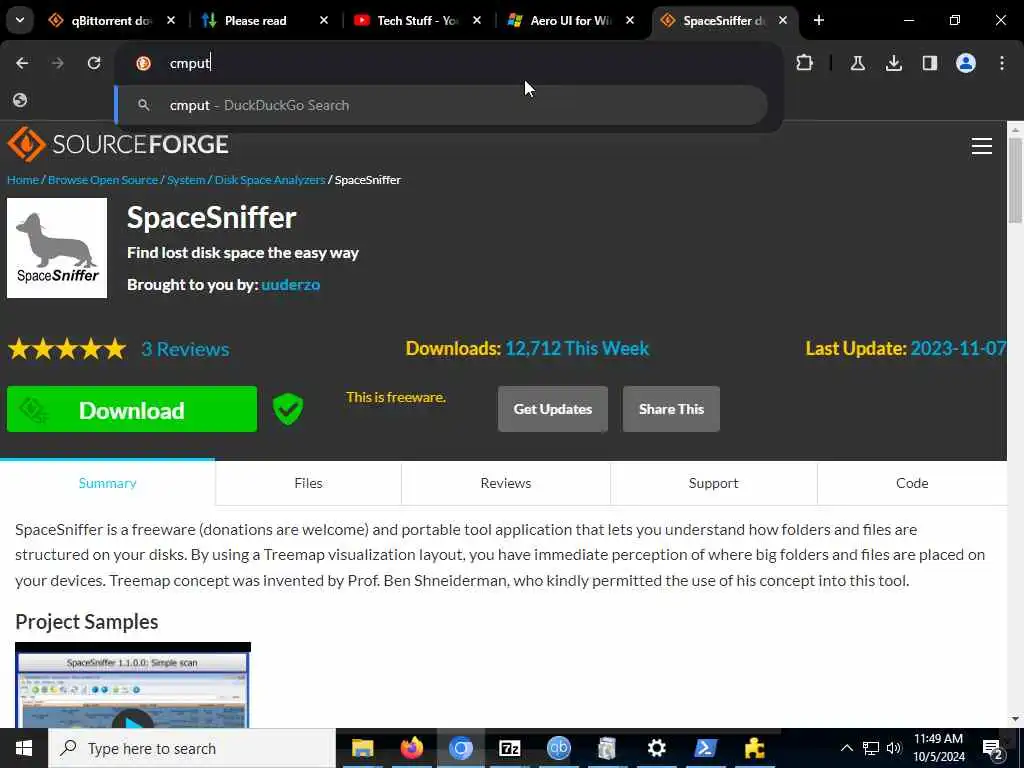Select the Support tab

pyautogui.click(x=713, y=483)
